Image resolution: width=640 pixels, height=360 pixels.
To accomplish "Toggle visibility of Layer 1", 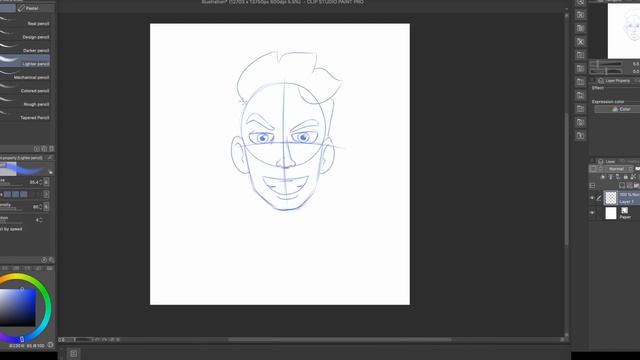I will click(x=592, y=198).
